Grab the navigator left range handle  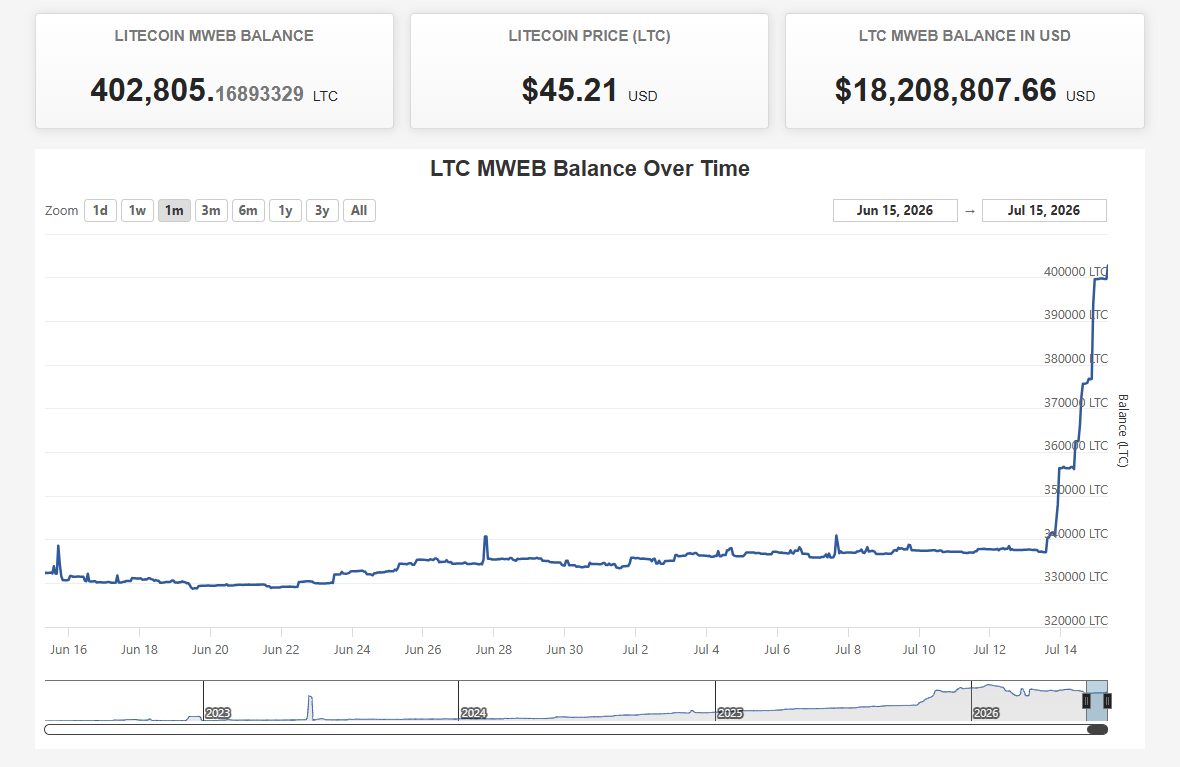pyautogui.click(x=1086, y=701)
